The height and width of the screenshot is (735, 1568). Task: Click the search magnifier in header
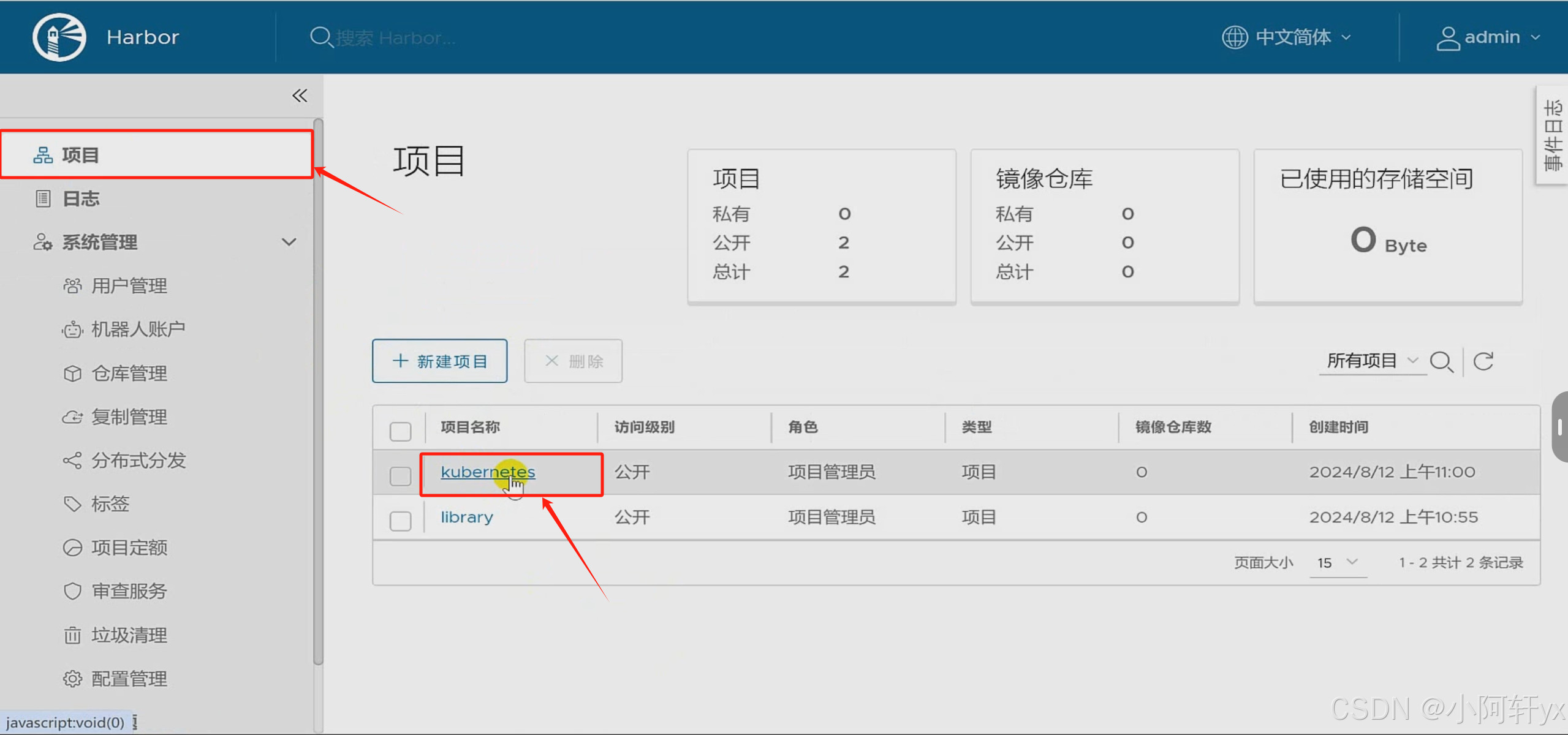point(320,37)
